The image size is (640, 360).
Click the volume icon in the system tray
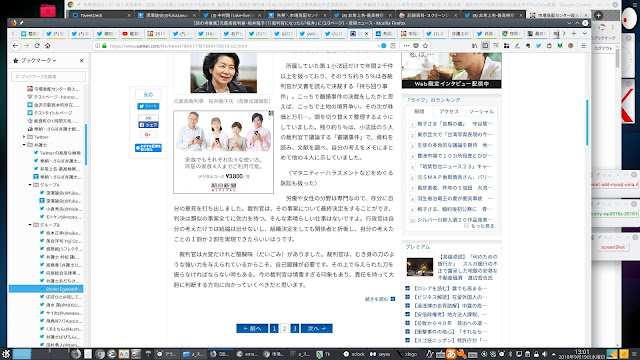click(x=544, y=354)
